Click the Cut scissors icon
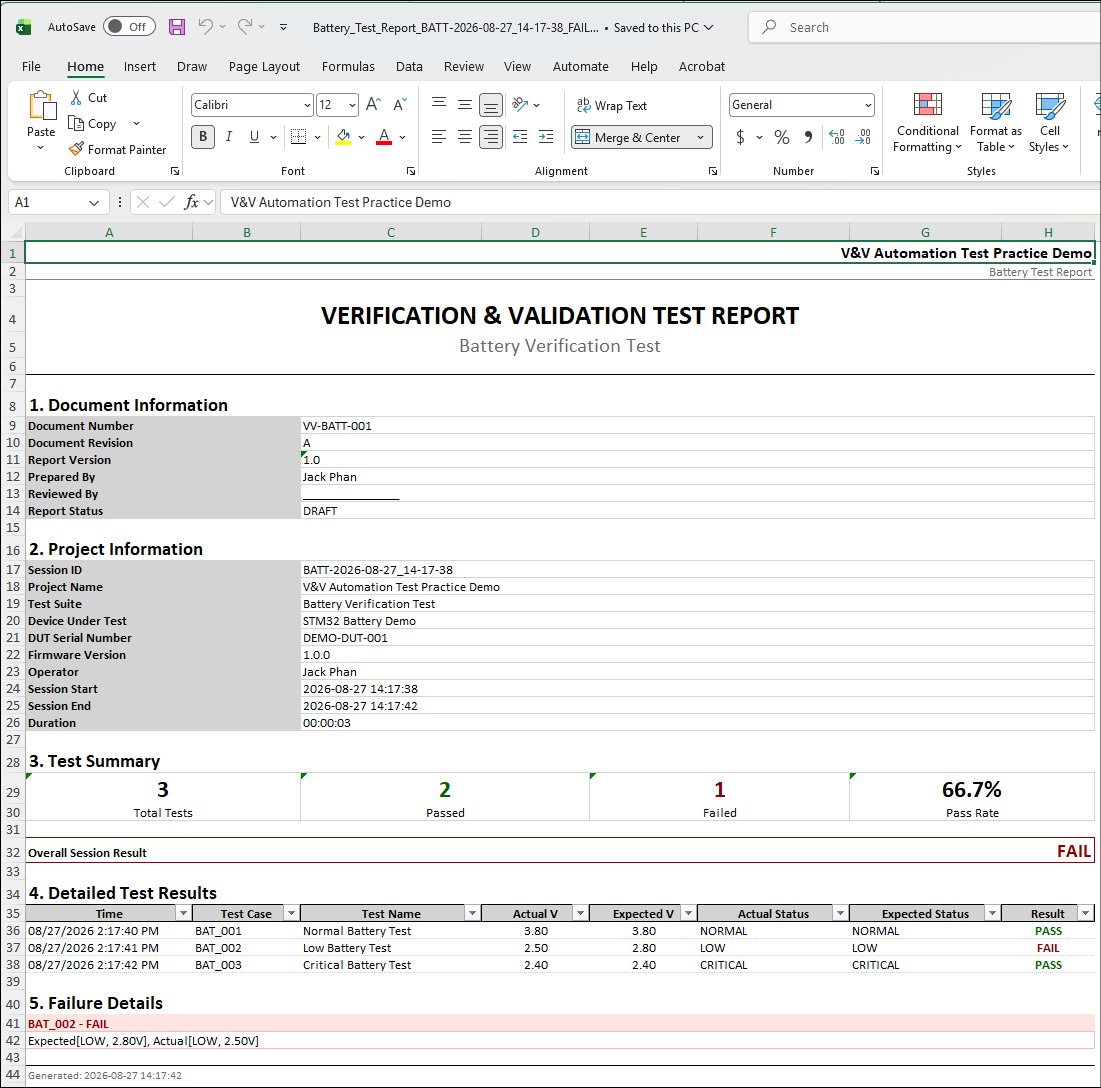Image resolution: width=1101 pixels, height=1088 pixels. click(x=76, y=98)
